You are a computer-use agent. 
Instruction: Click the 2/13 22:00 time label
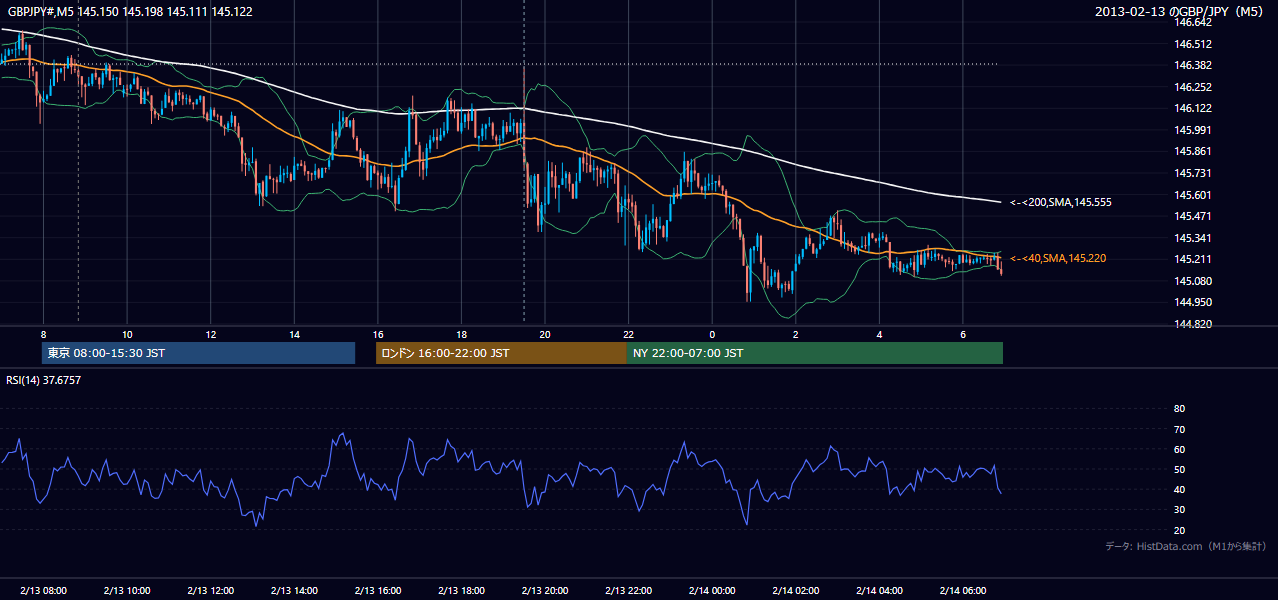coord(629,591)
